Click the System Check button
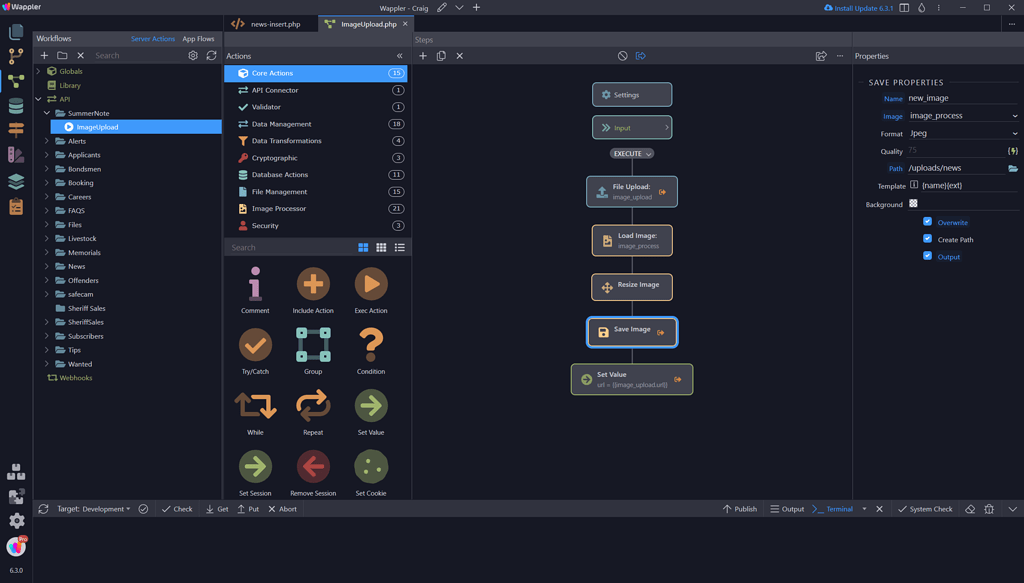 click(925, 509)
